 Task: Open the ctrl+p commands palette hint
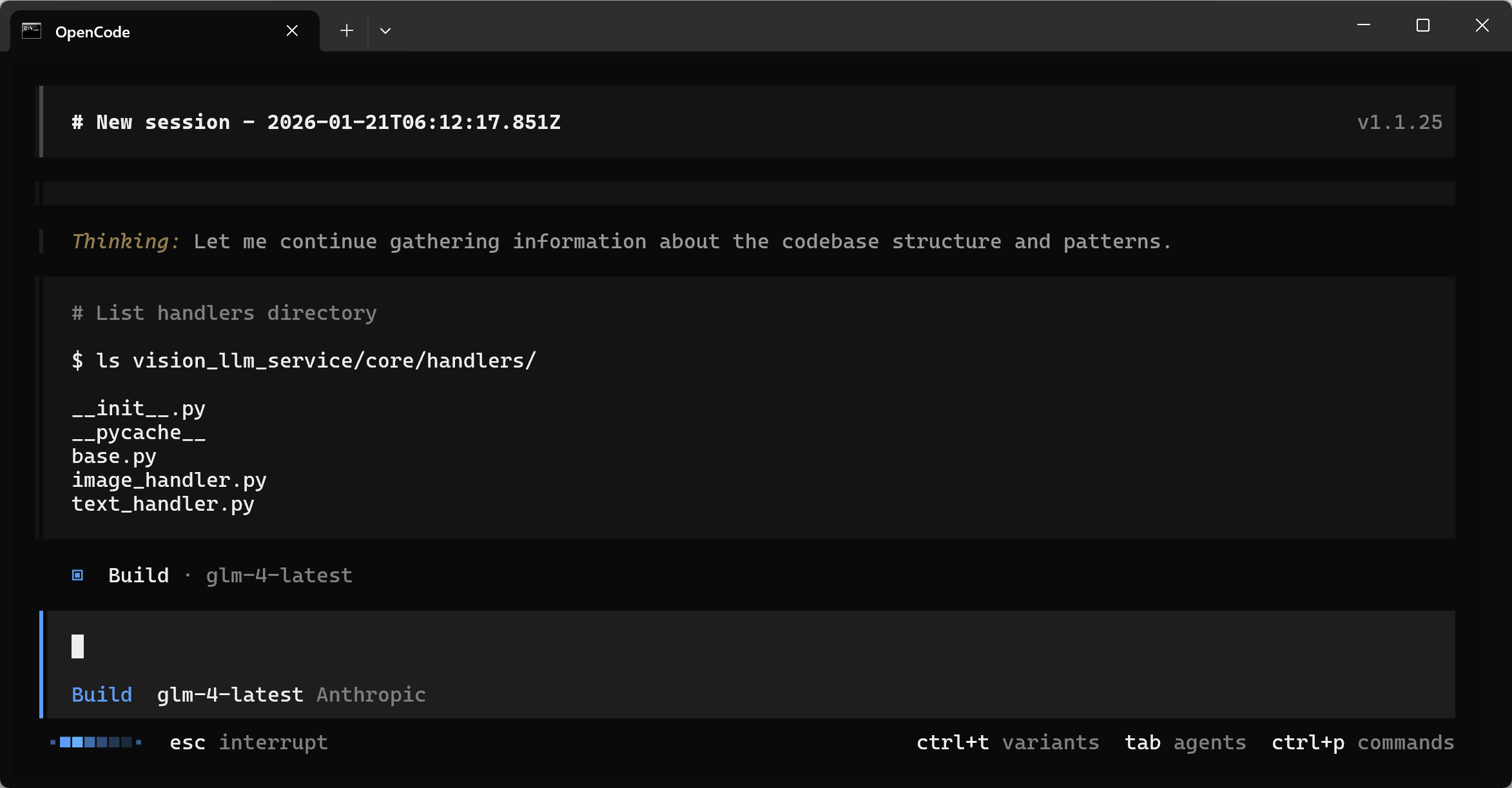(1362, 742)
